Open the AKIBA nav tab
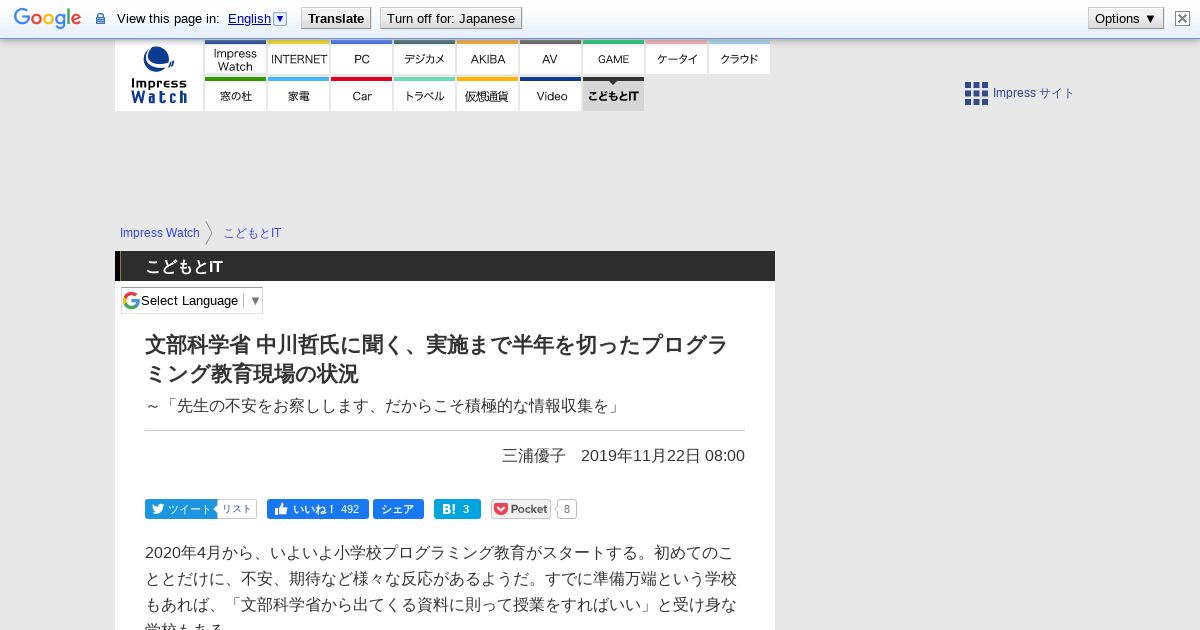This screenshot has height=630, width=1200. pyautogui.click(x=487, y=58)
